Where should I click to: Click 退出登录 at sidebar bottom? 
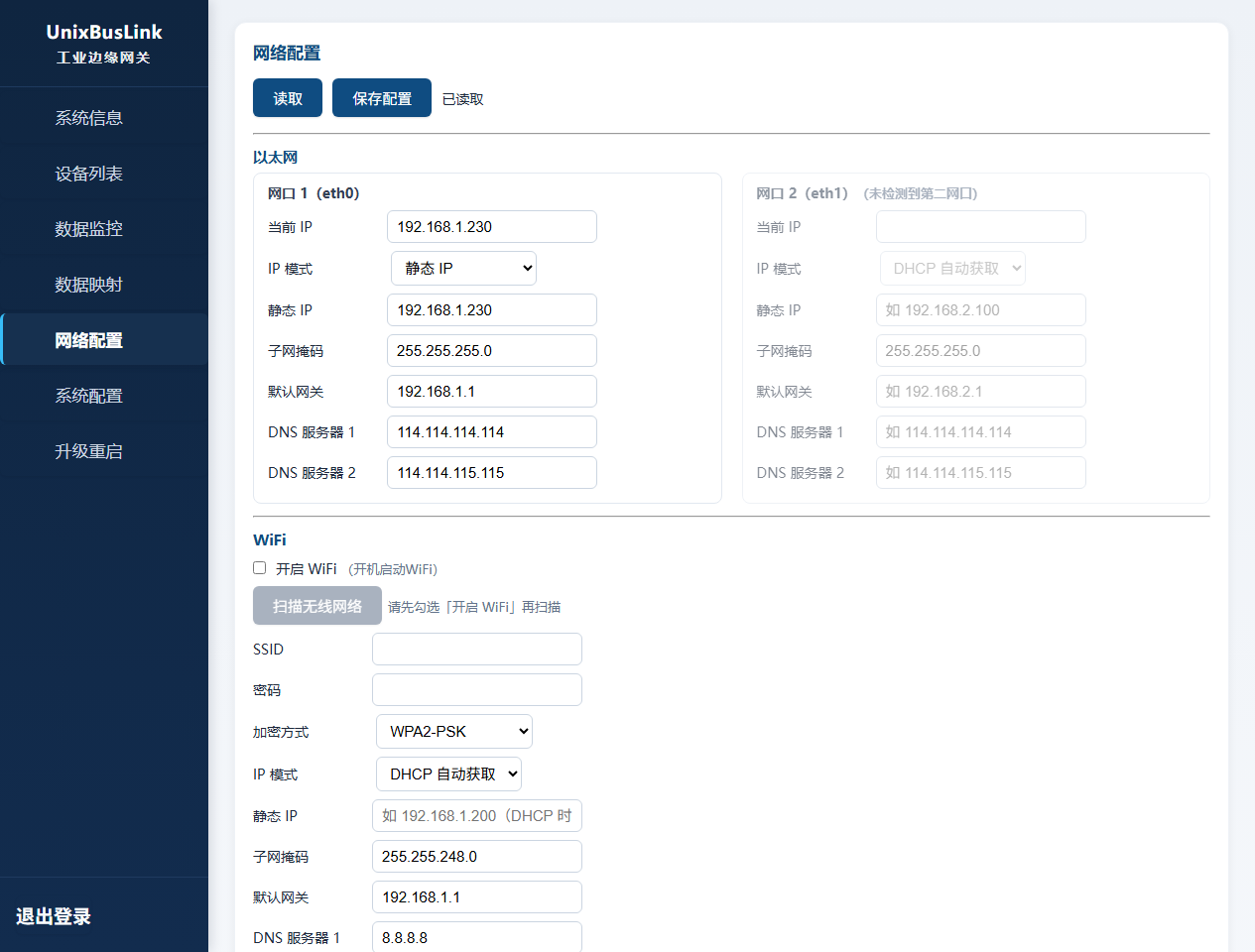pos(54,916)
